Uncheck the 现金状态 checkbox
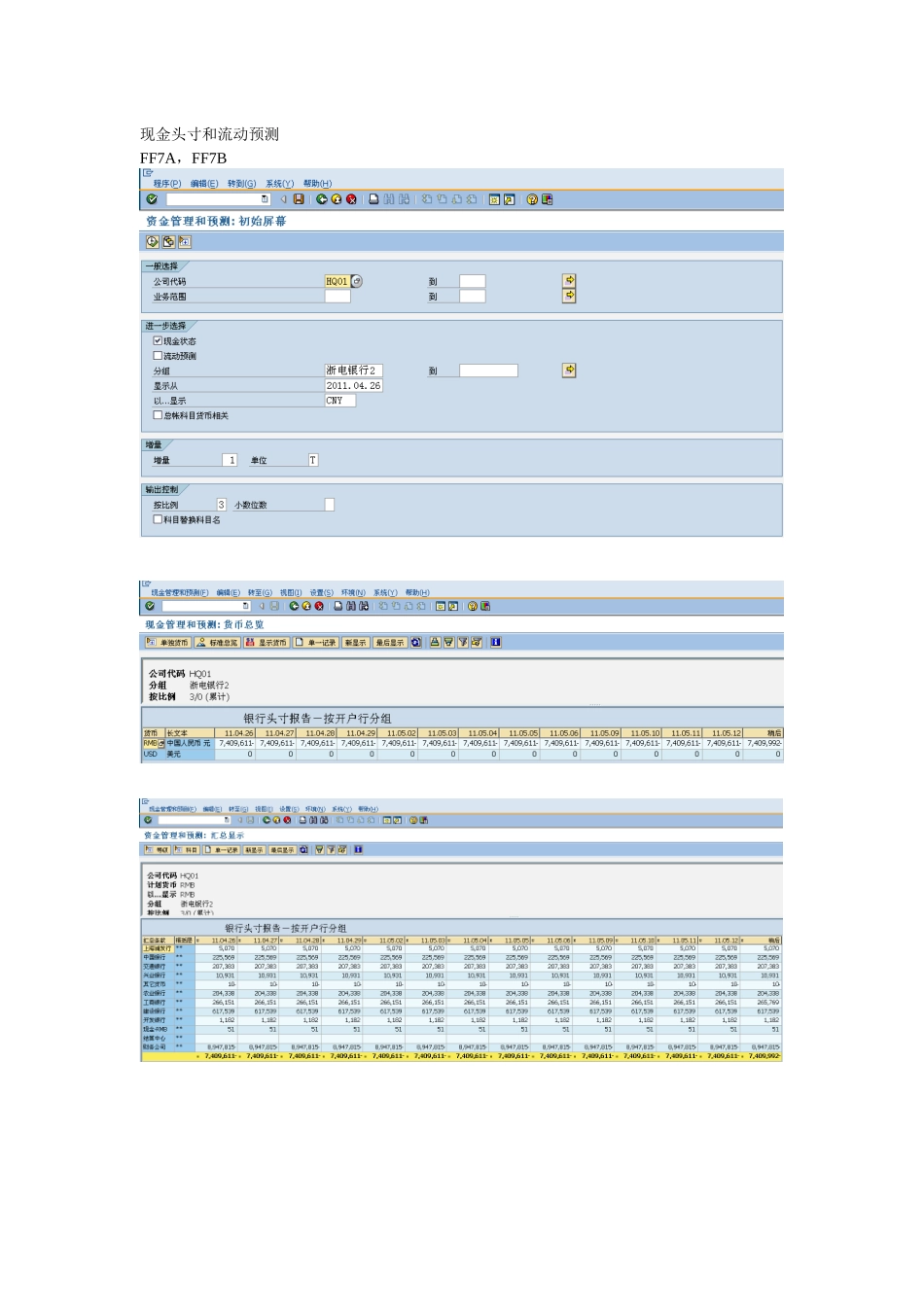Image resolution: width=924 pixels, height=1307 pixels. [158, 341]
